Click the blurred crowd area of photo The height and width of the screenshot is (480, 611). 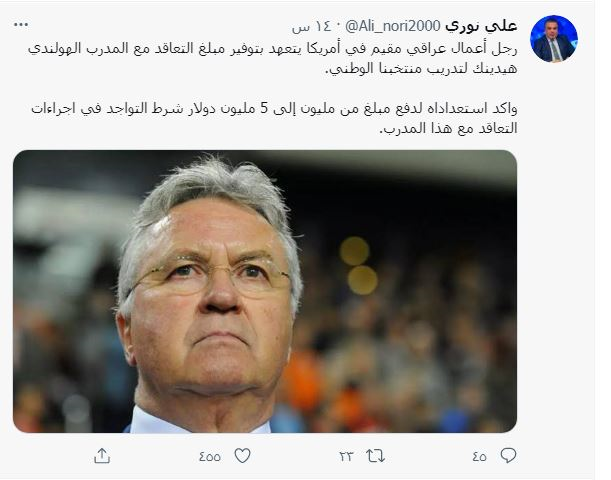[x=409, y=331]
